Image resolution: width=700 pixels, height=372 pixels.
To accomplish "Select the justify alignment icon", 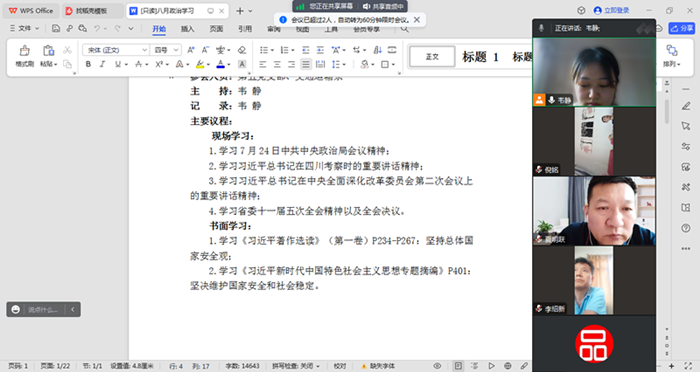I will click(306, 64).
